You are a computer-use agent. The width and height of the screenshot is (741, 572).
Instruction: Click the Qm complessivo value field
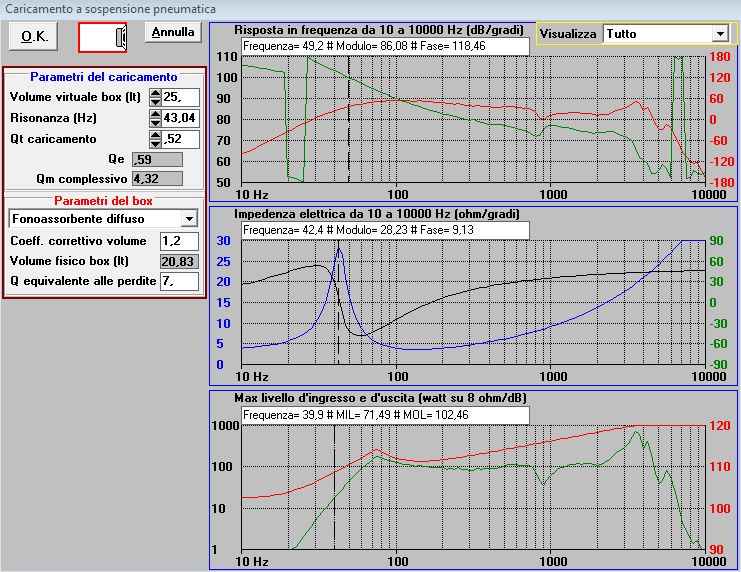coord(157,179)
